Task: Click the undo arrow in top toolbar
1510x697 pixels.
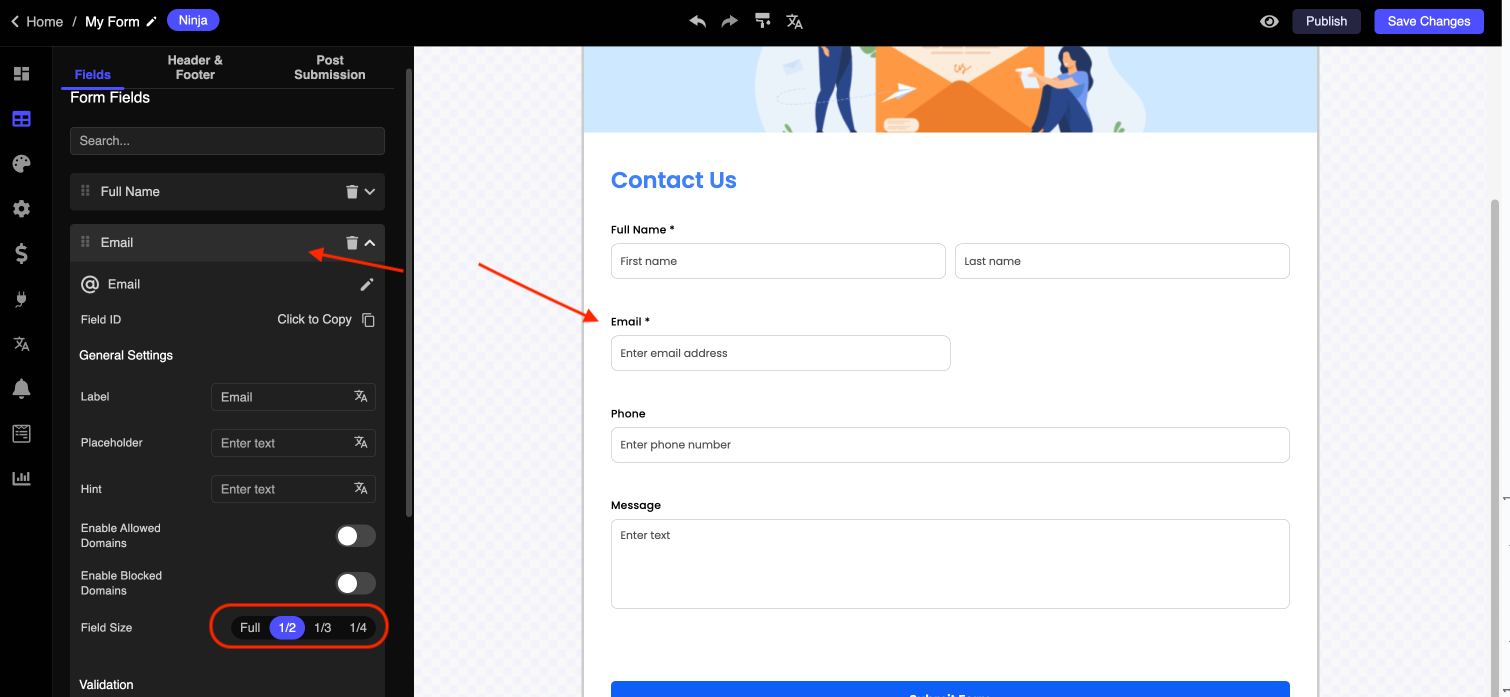Action: [697, 21]
